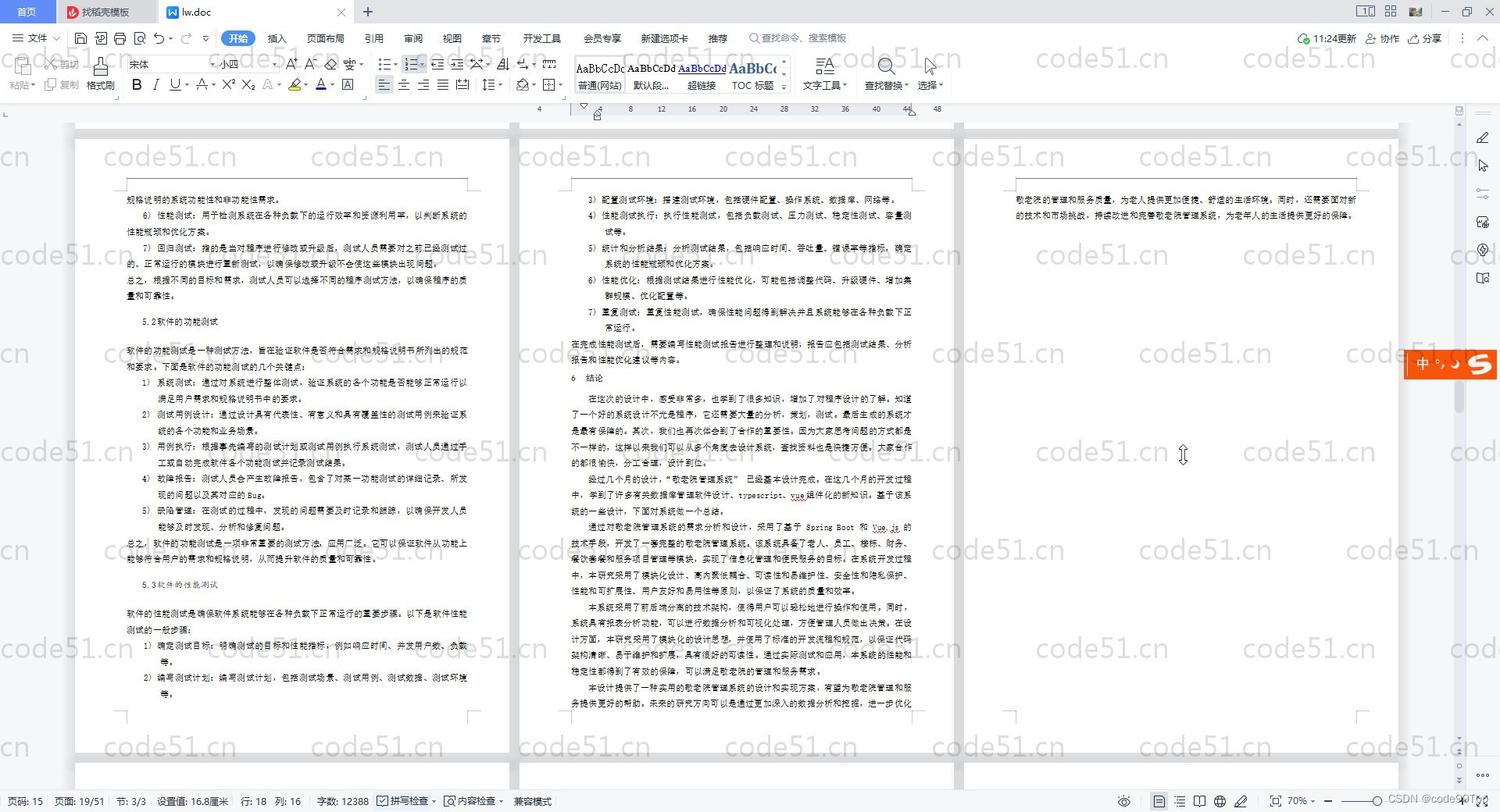Switch to Outline view icon in status bar
1500x812 pixels.
tap(1180, 801)
